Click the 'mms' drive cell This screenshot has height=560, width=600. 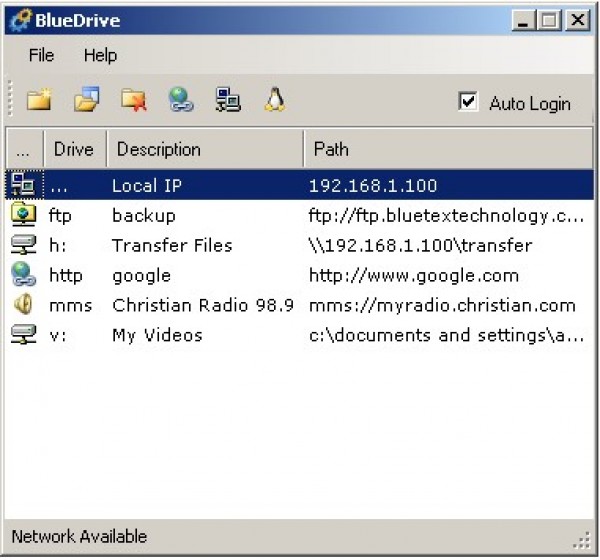(x=70, y=306)
